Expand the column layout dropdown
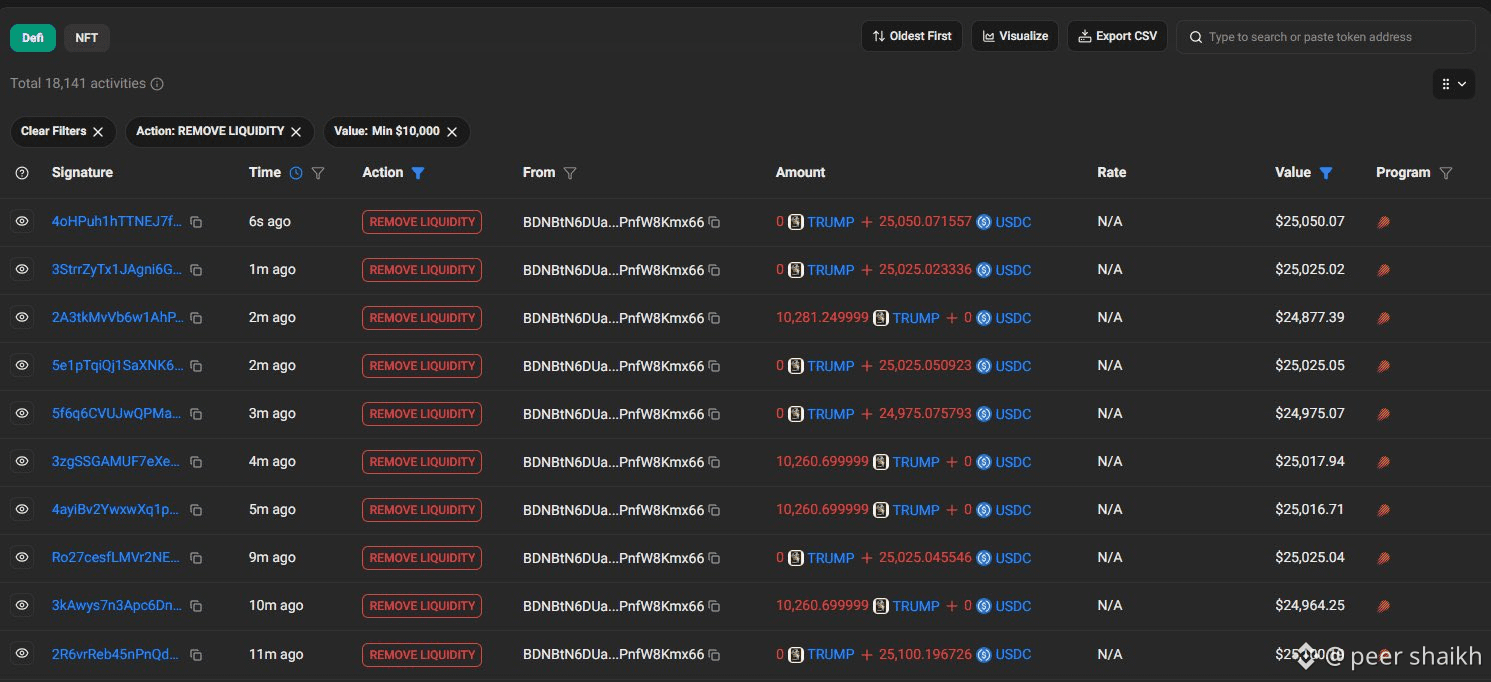The image size is (1491, 682). [1454, 84]
